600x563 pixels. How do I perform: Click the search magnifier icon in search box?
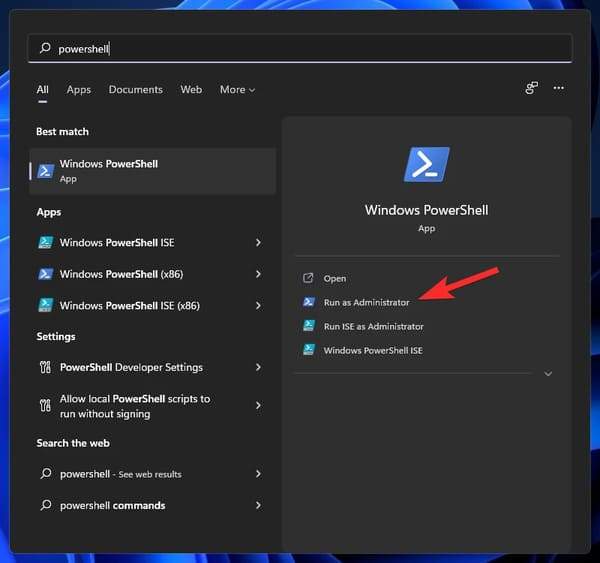pyautogui.click(x=45, y=48)
